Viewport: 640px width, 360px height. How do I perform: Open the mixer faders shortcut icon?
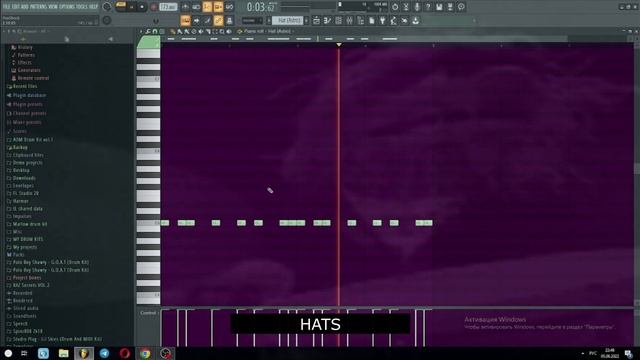click(x=350, y=20)
